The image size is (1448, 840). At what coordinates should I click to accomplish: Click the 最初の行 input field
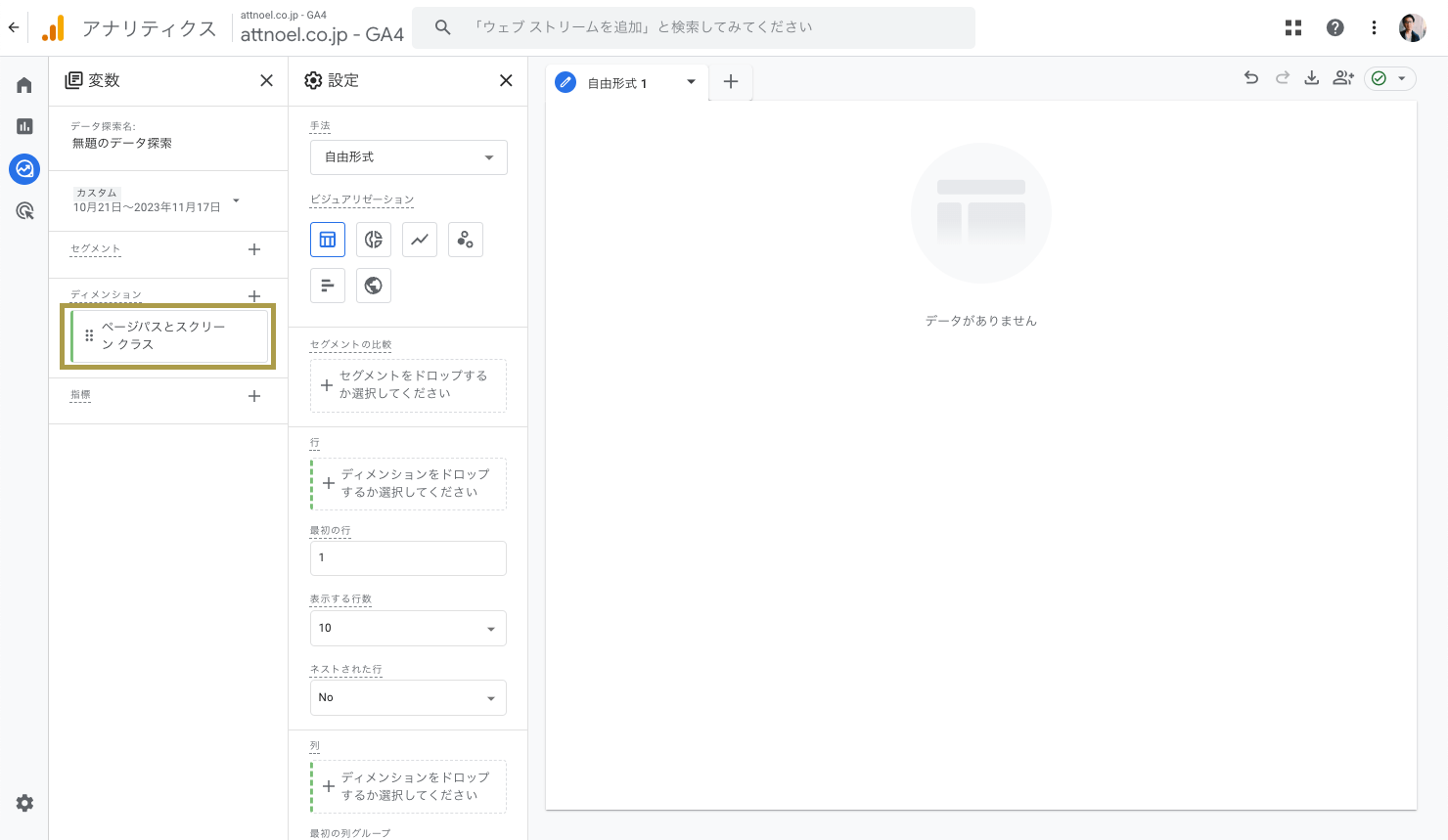coord(408,557)
